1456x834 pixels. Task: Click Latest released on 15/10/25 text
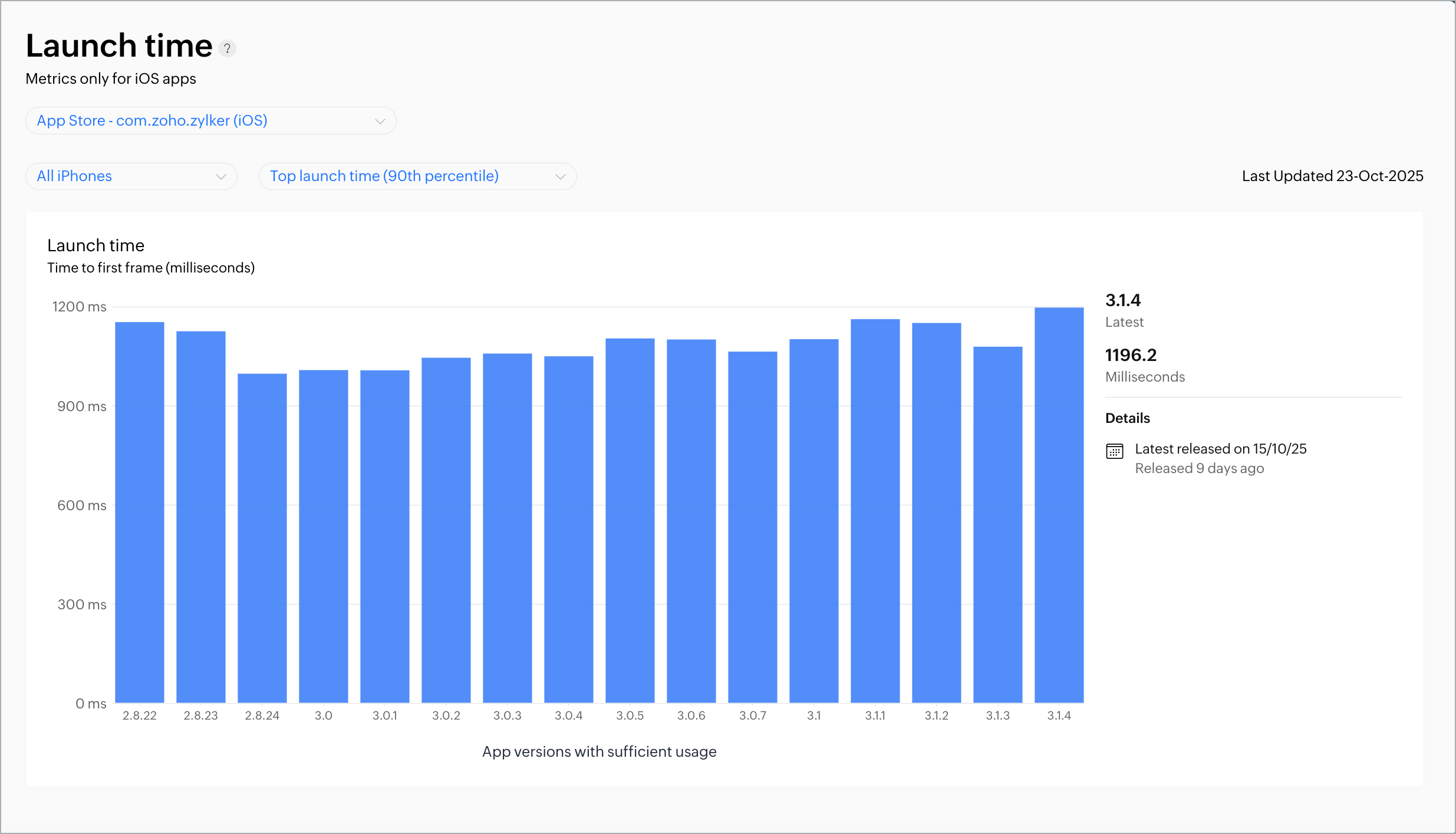(1220, 449)
